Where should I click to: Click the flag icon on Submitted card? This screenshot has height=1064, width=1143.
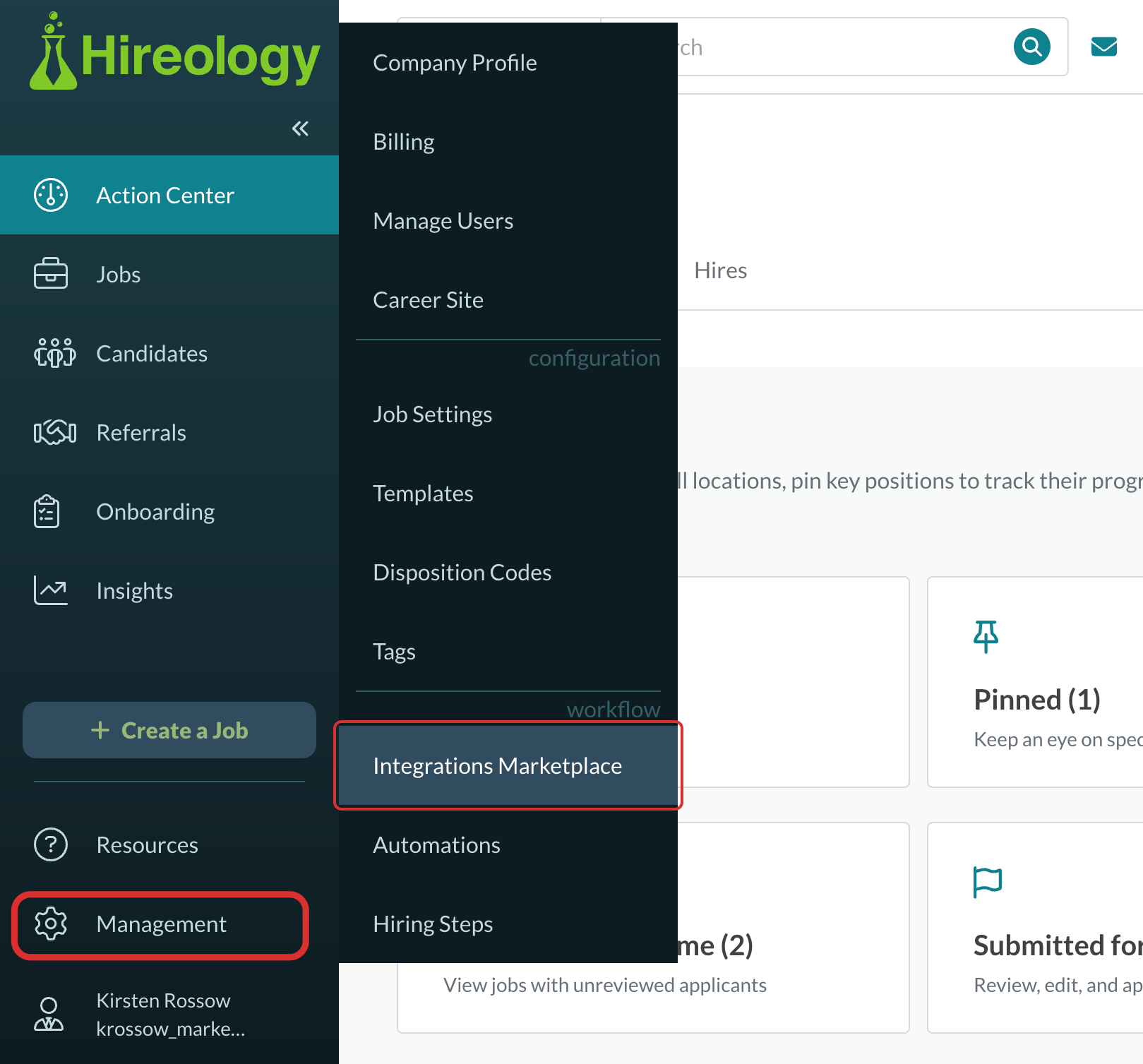tap(987, 882)
